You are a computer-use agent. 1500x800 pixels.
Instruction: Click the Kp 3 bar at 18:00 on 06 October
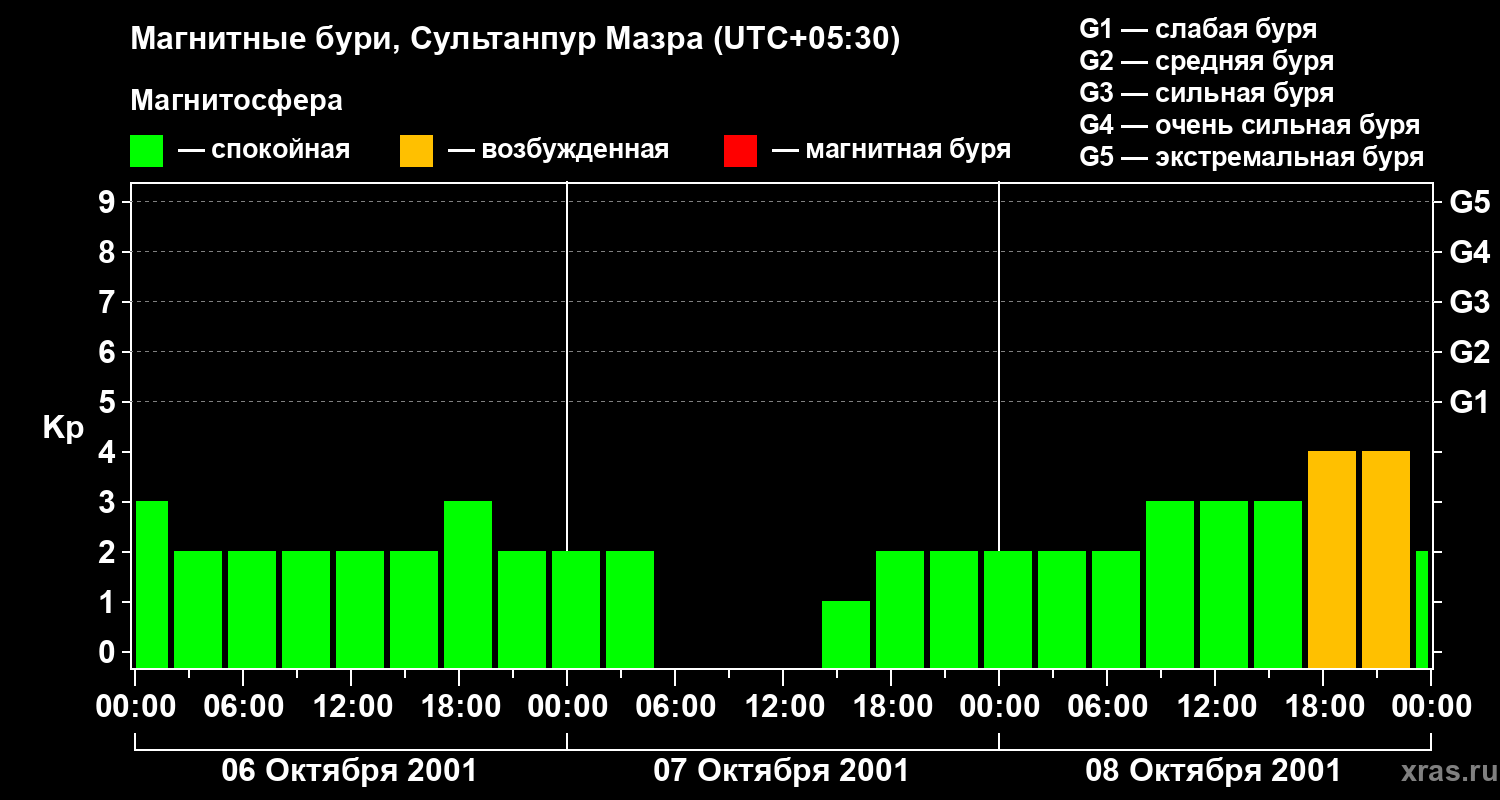(x=468, y=584)
